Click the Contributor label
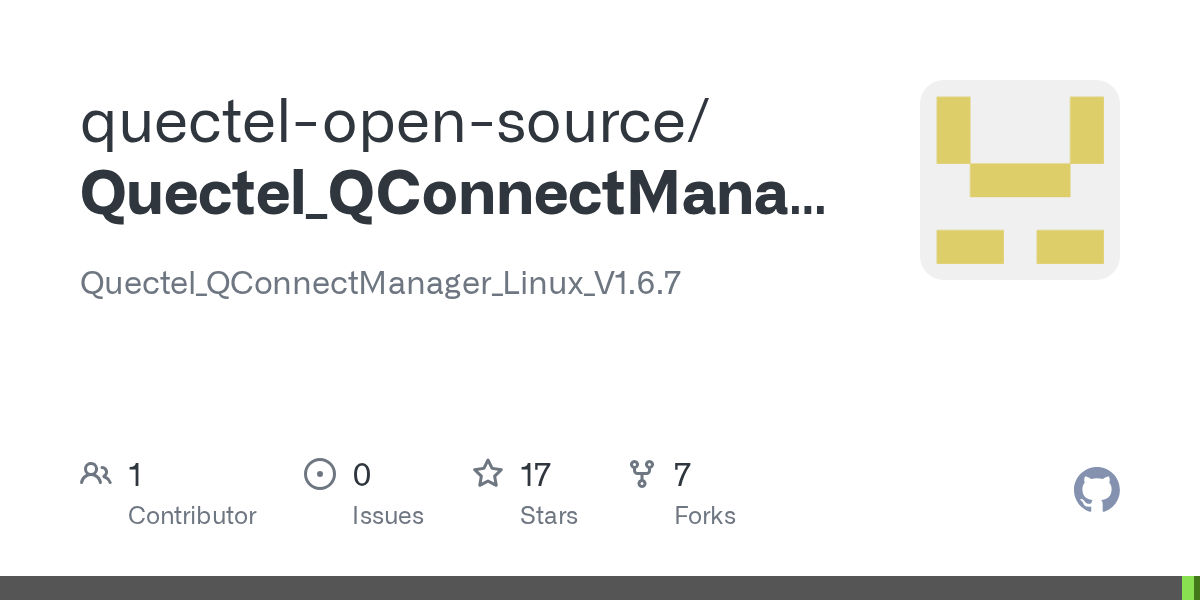The height and width of the screenshot is (600, 1200). (192, 516)
